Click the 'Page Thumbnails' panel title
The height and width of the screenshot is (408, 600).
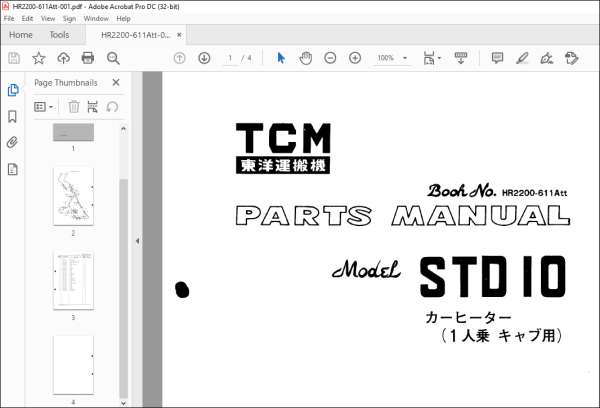point(66,83)
